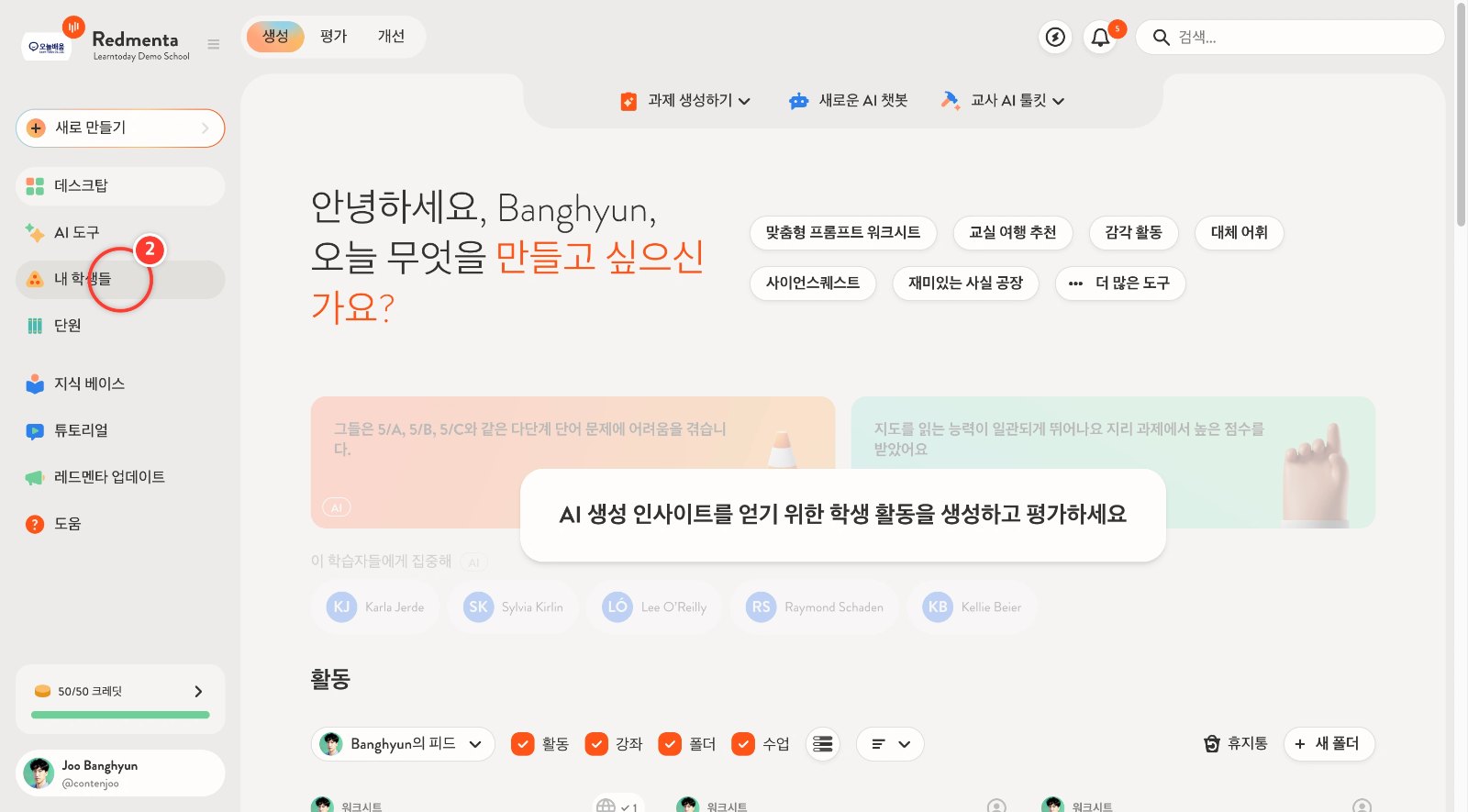
Task: Switch feed to list view icon
Action: pos(823,744)
